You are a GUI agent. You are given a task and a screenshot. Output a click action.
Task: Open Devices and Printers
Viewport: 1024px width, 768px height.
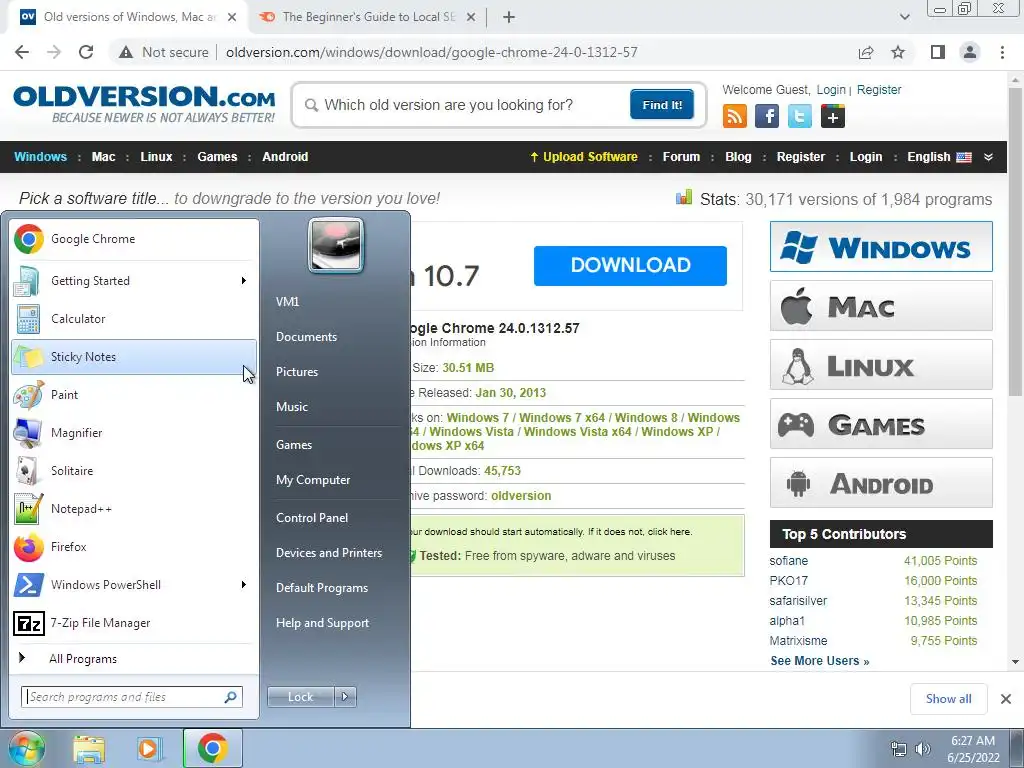click(329, 552)
